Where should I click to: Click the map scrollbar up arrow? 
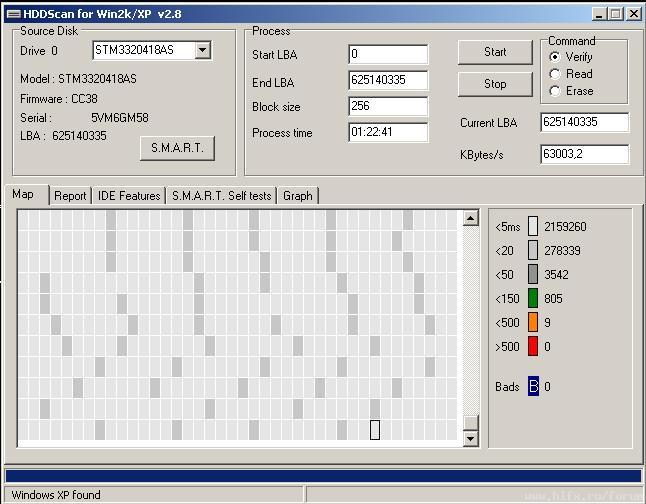(471, 218)
